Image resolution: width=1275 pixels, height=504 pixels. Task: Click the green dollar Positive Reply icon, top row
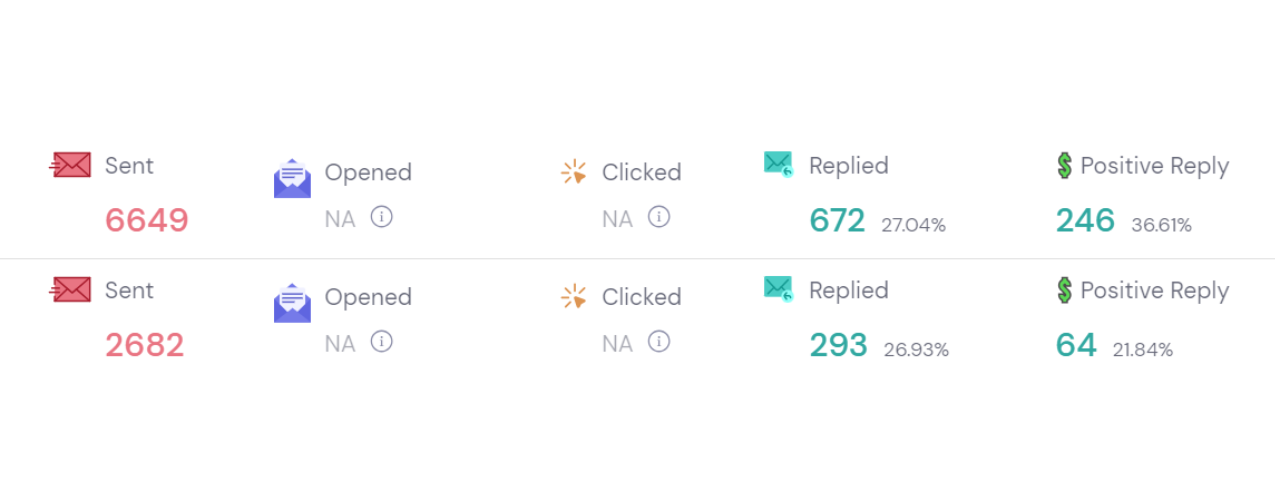1065,166
